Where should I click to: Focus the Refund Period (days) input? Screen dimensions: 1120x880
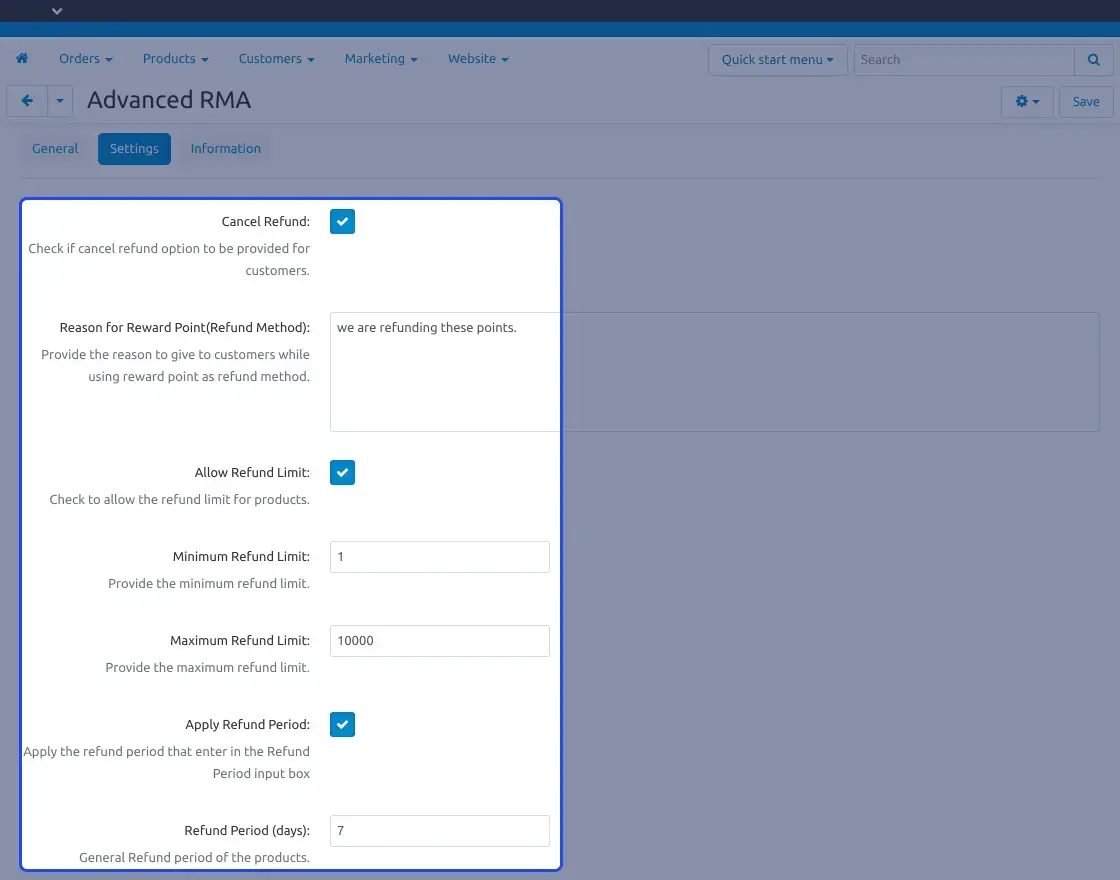point(439,831)
